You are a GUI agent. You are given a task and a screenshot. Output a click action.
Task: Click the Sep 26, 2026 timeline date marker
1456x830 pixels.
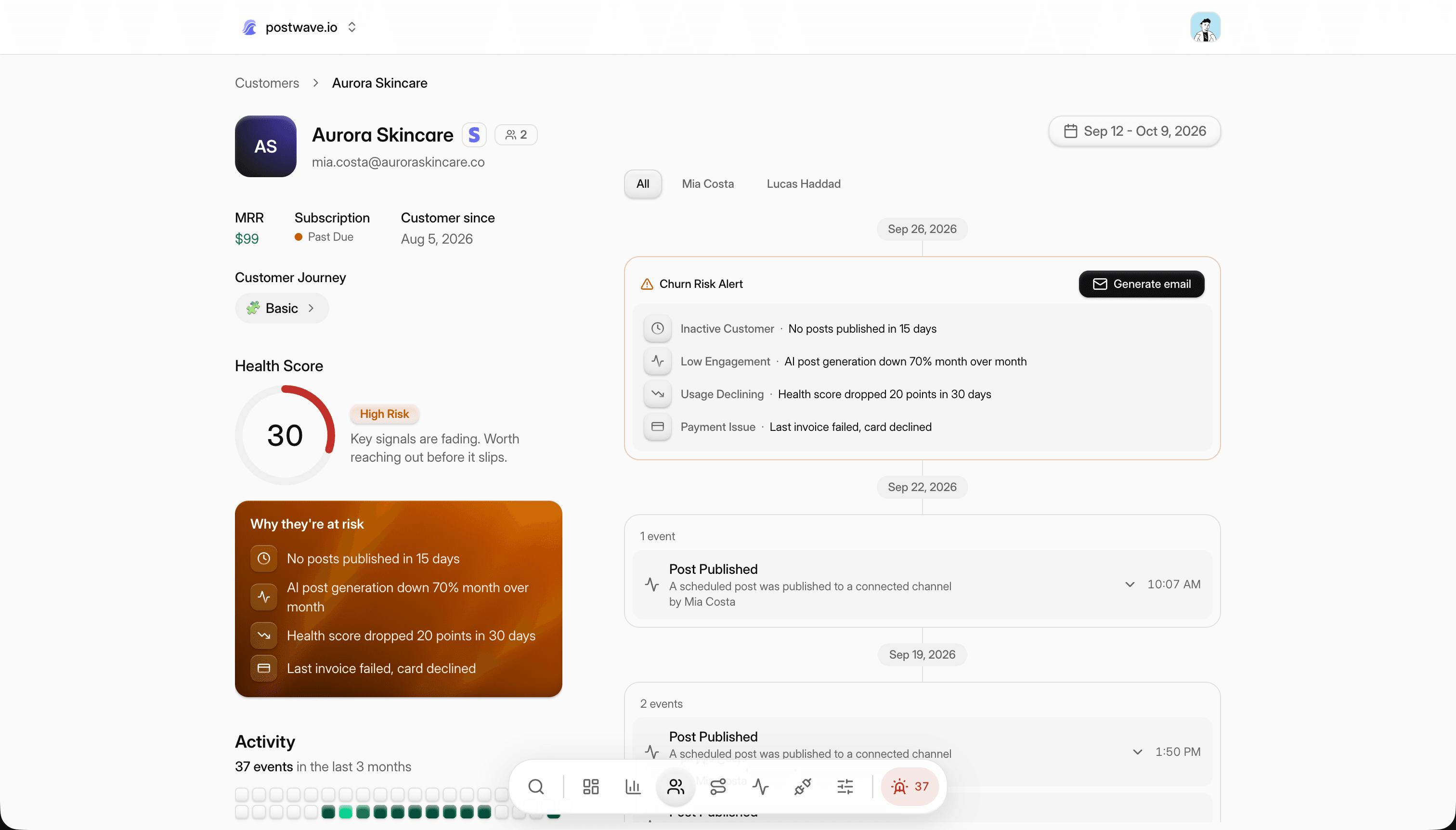(x=922, y=229)
